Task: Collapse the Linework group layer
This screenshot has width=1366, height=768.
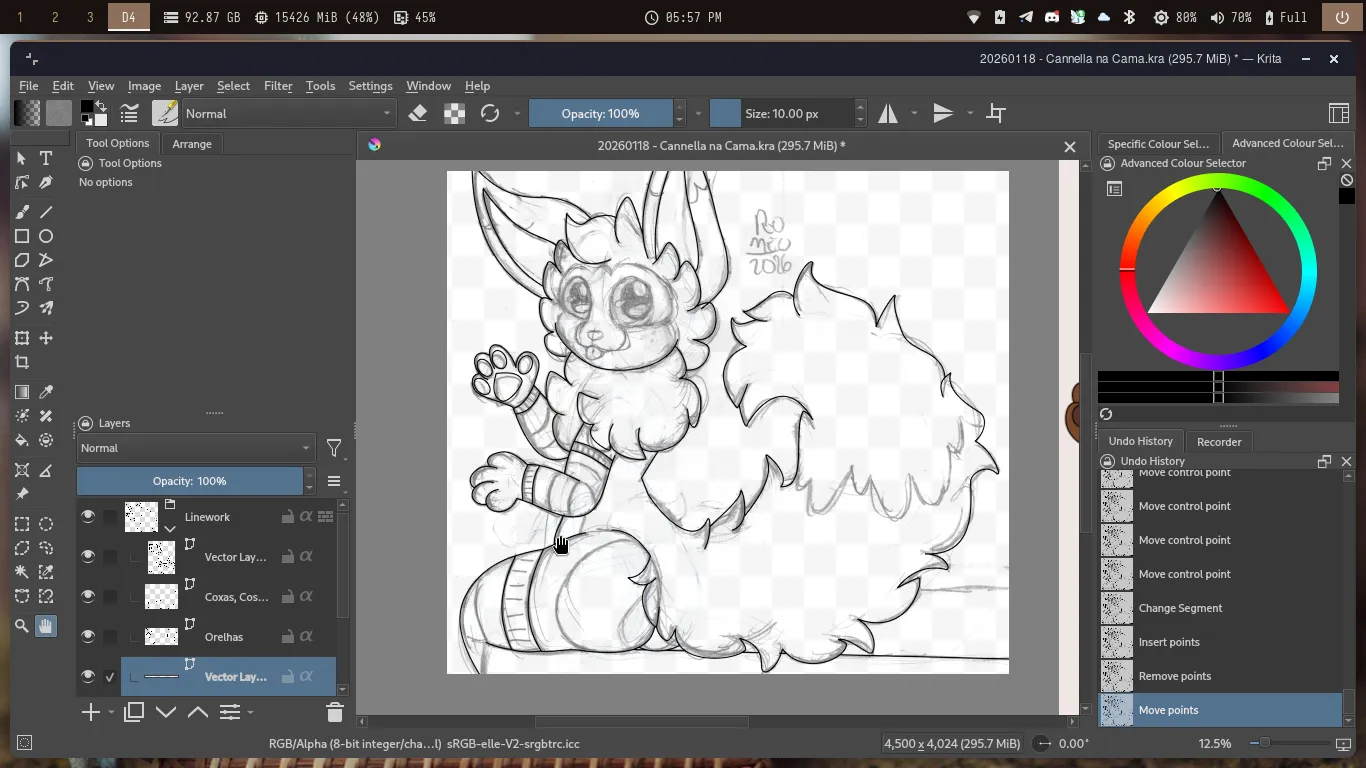Action: 170,528
